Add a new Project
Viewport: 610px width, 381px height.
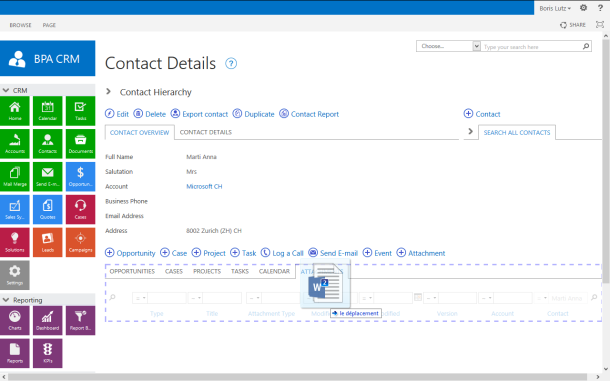209,253
